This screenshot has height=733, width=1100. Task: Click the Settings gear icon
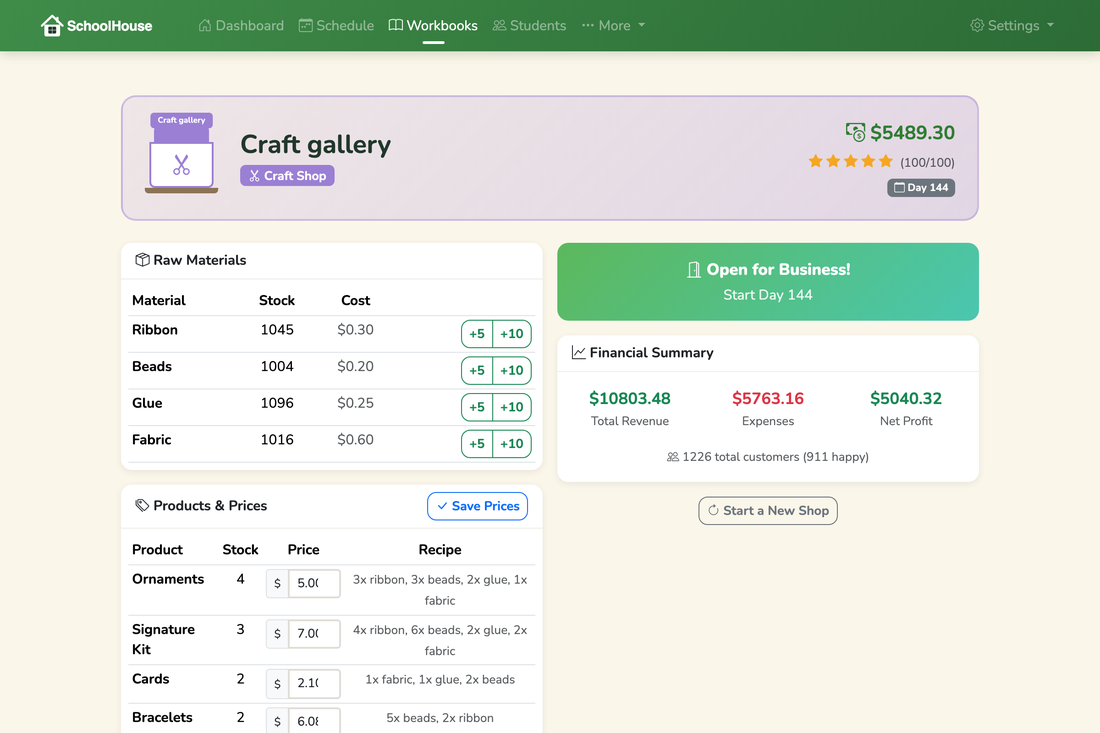coord(977,25)
